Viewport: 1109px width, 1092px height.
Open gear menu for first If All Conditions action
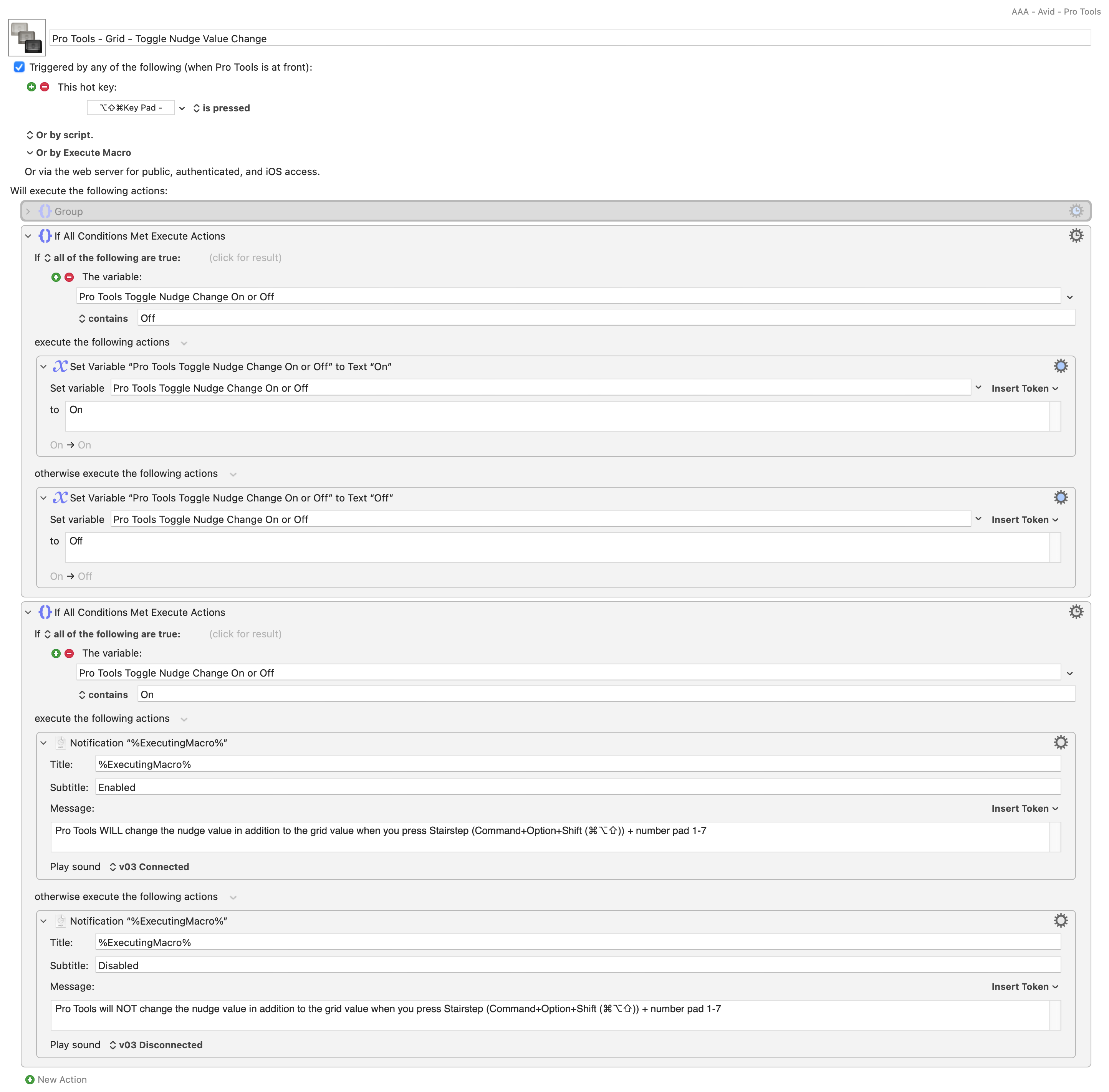point(1075,236)
